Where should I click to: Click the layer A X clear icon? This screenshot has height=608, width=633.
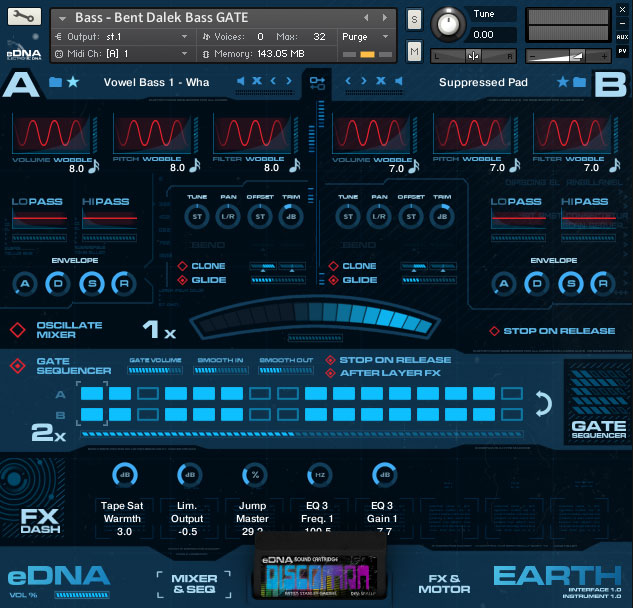pyautogui.click(x=256, y=82)
